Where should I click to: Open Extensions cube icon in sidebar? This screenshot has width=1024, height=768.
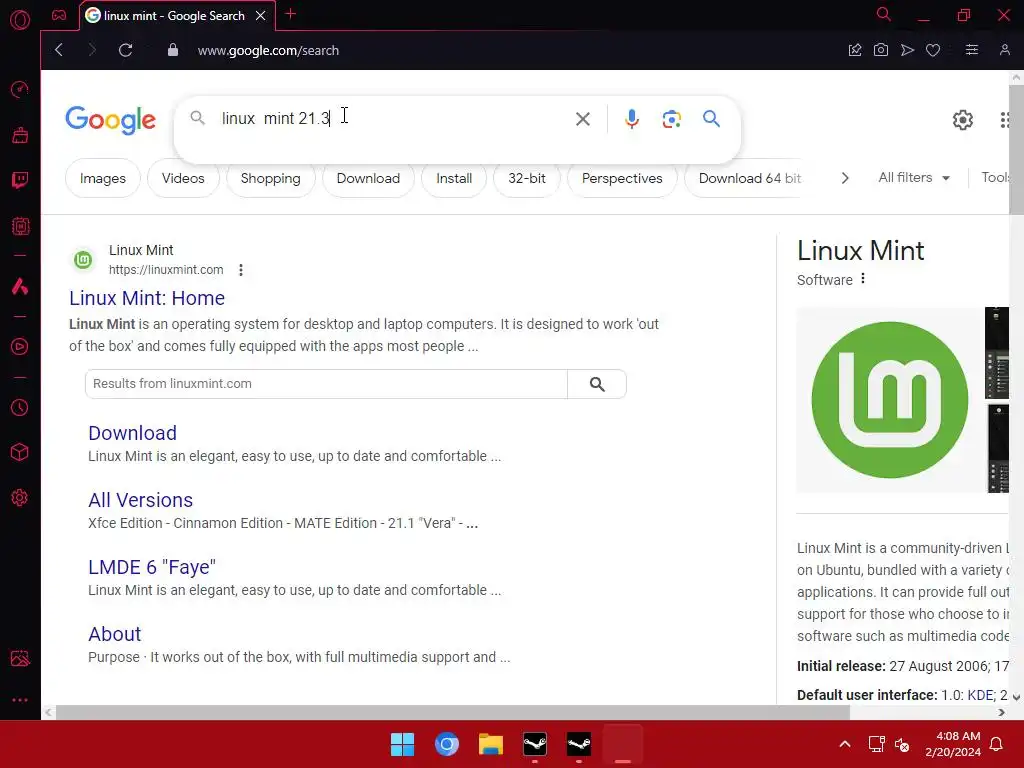pyautogui.click(x=20, y=453)
